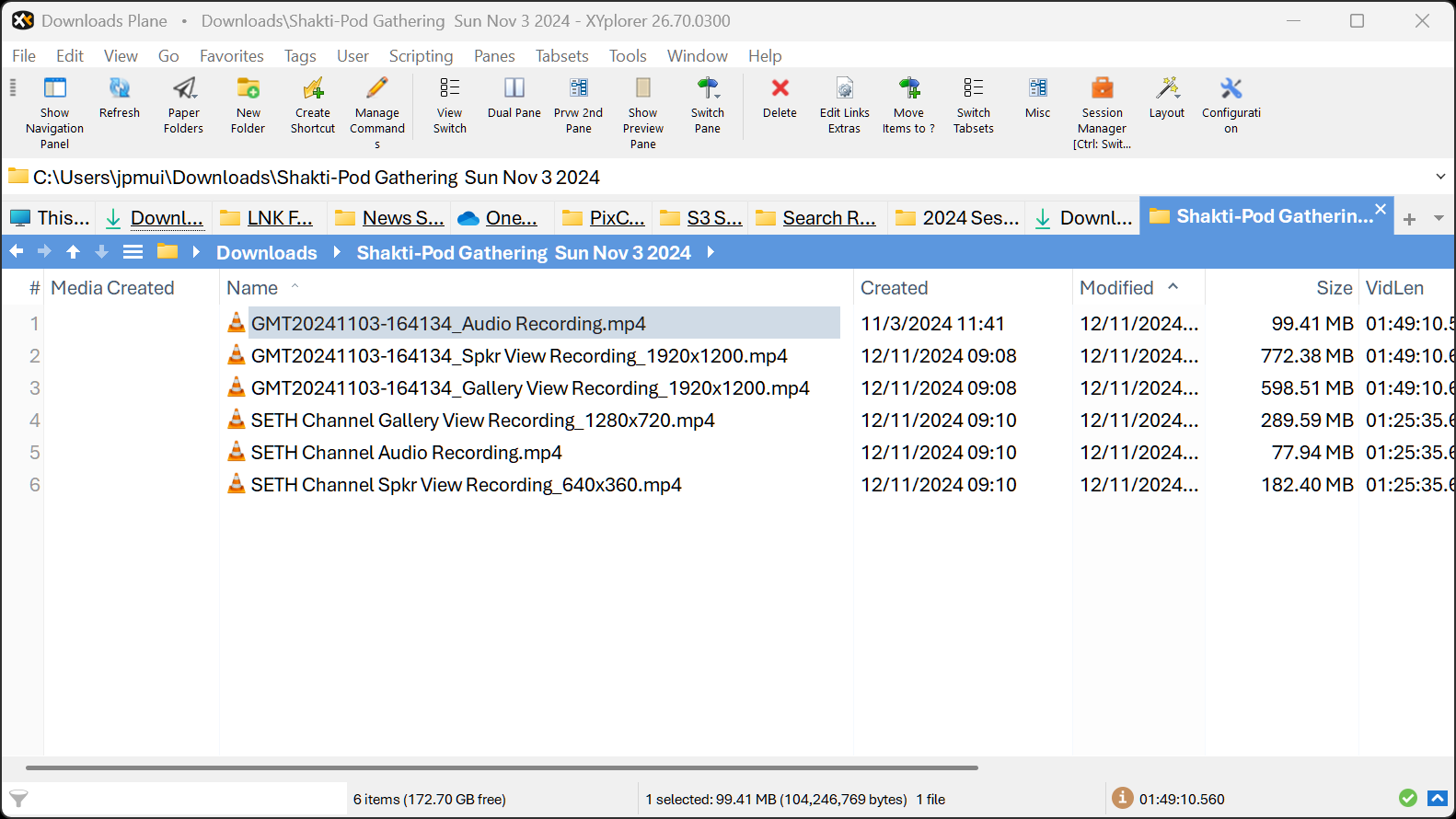
Task: Open Manage Commands from the toolbar
Action: pos(377,112)
